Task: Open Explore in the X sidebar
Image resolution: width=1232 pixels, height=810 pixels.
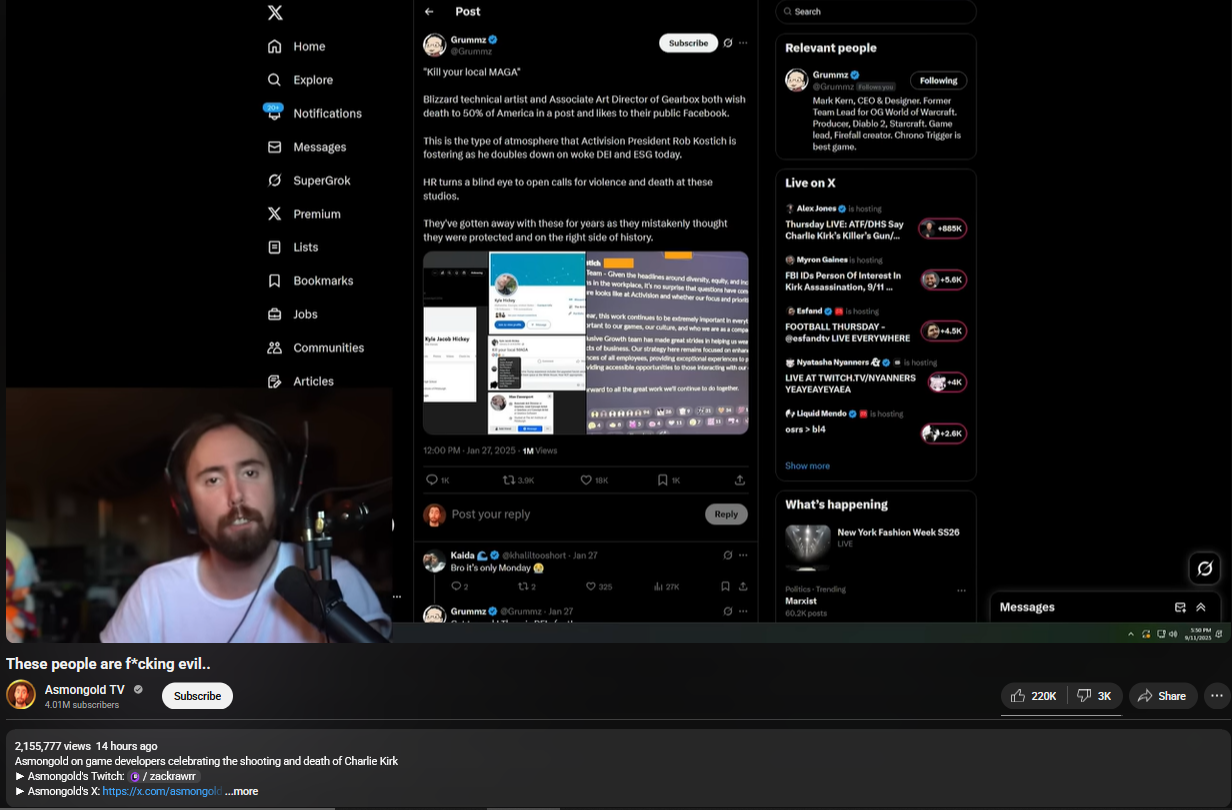Action: coord(300,80)
